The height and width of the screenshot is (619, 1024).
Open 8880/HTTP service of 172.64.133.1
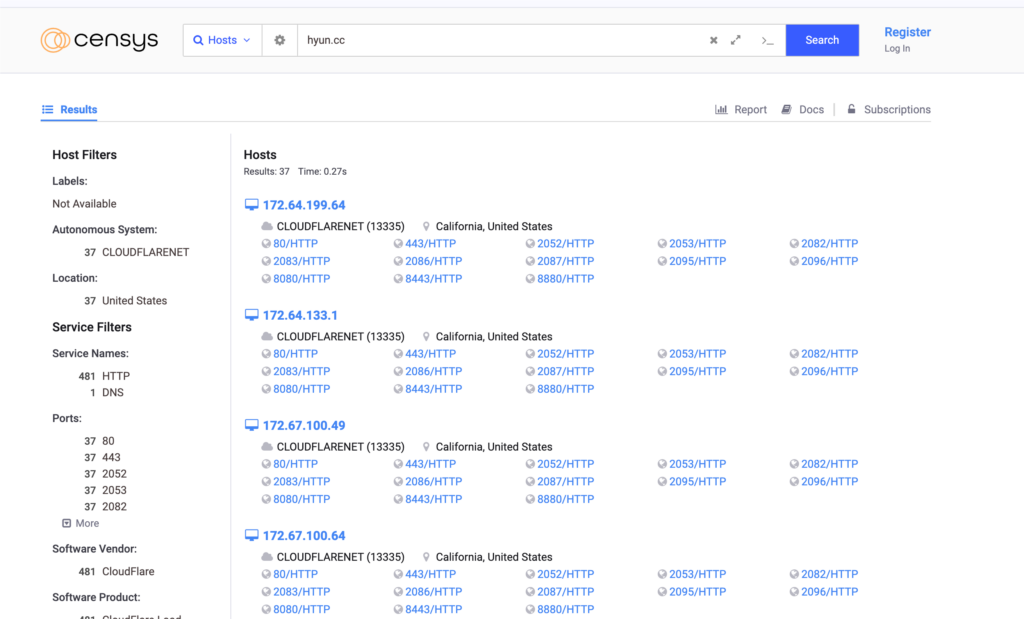566,389
